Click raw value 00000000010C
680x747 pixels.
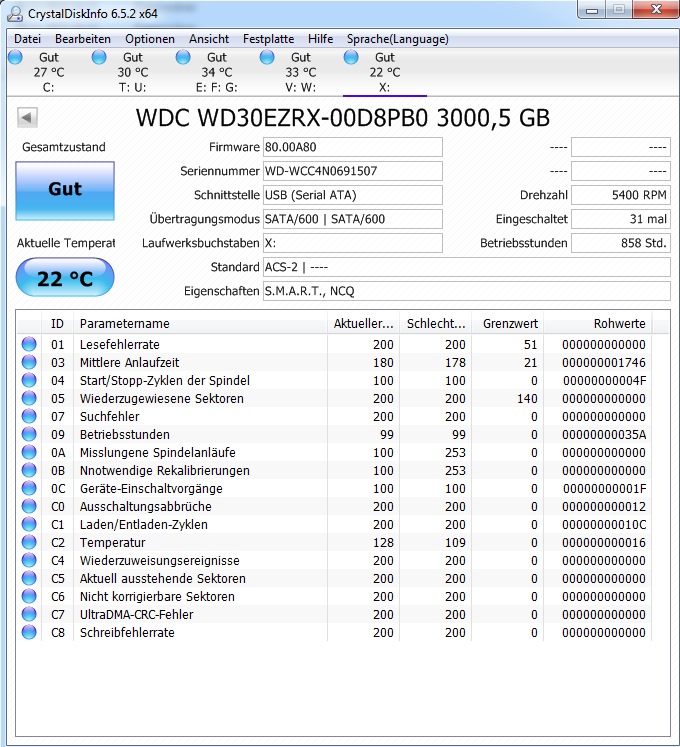click(604, 525)
